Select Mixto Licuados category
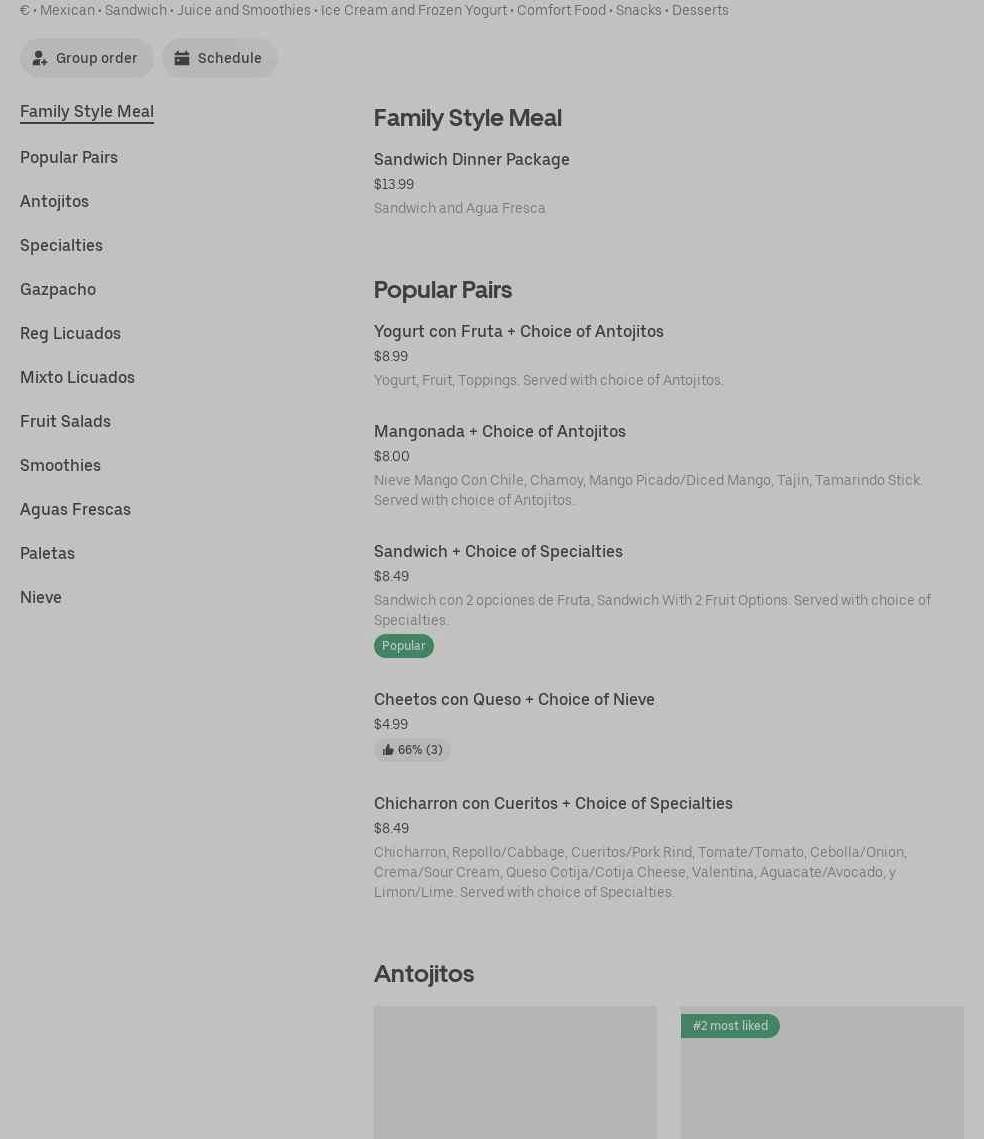 pos(77,377)
